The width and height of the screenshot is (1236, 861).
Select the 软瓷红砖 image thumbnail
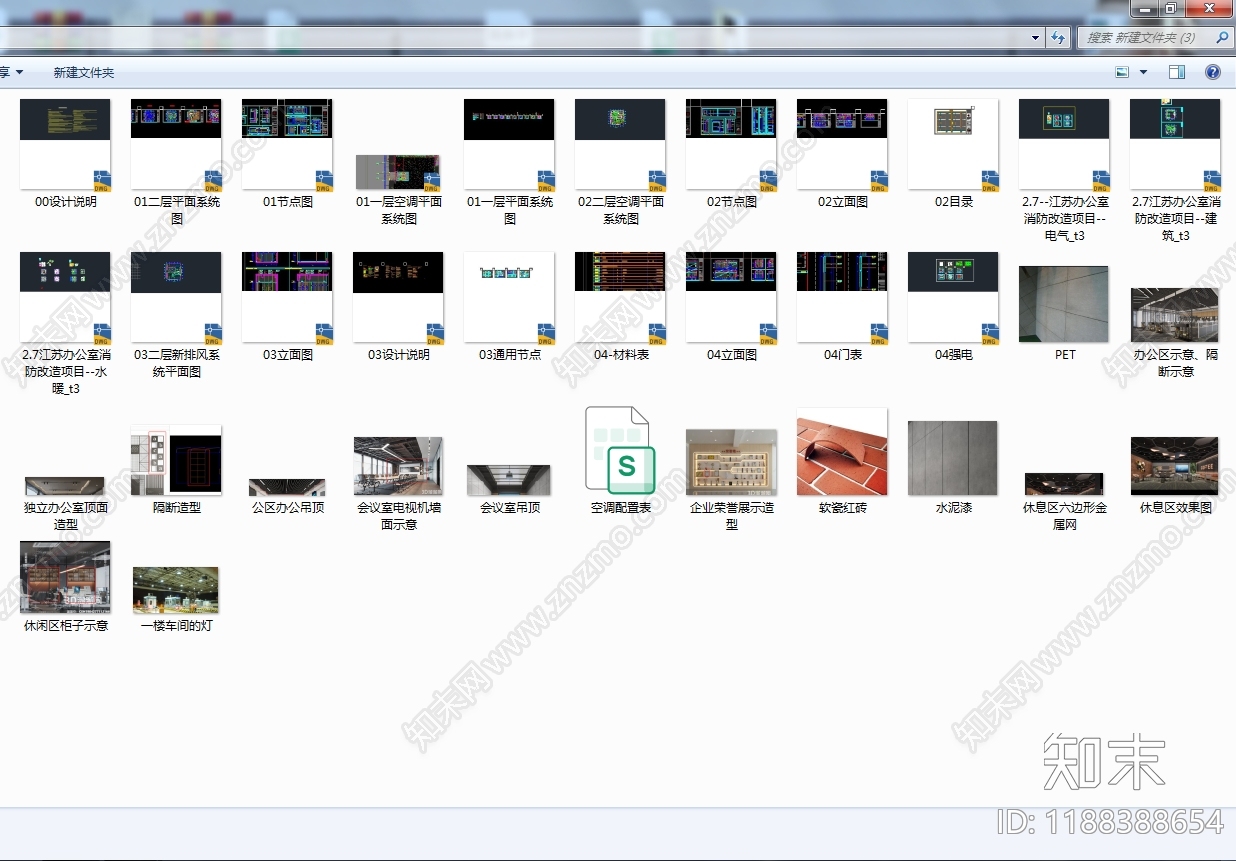[x=842, y=451]
